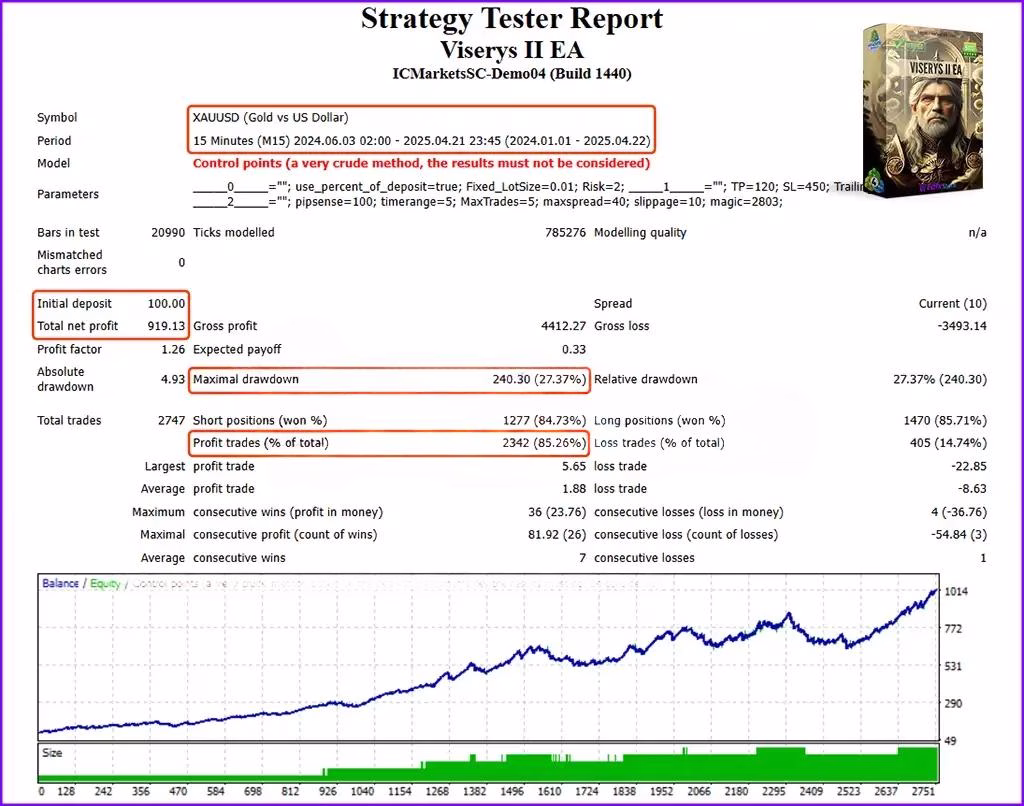Select the Profit factor 1.26 value
The width and height of the screenshot is (1024, 806).
point(173,349)
